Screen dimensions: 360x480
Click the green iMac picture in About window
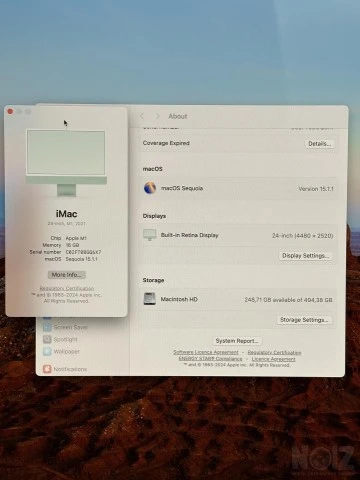pos(66,163)
